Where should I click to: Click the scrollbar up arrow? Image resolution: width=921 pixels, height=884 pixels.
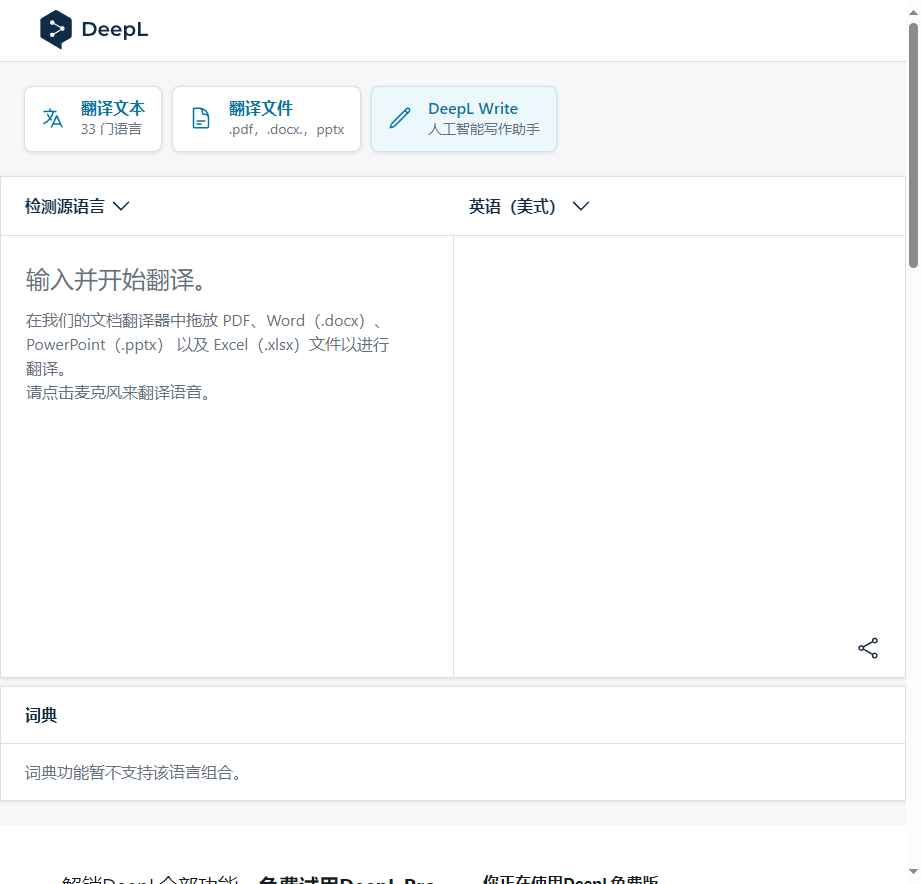tap(913, 12)
